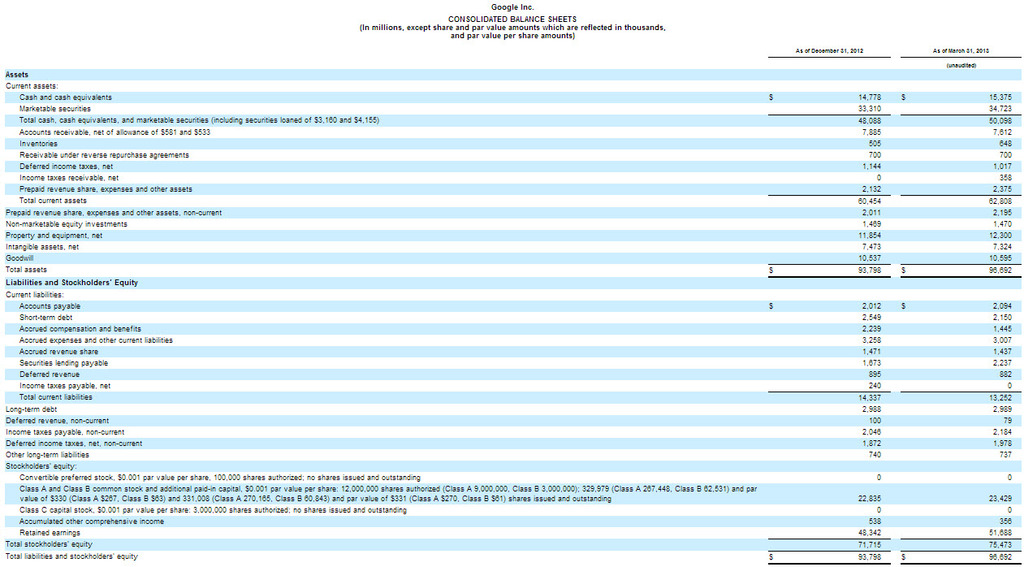Select the 'As of December 31, 2012' column header

tap(829, 50)
